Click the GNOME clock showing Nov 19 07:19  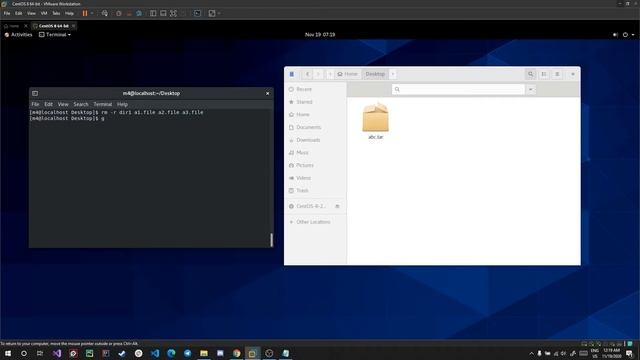(x=320, y=35)
